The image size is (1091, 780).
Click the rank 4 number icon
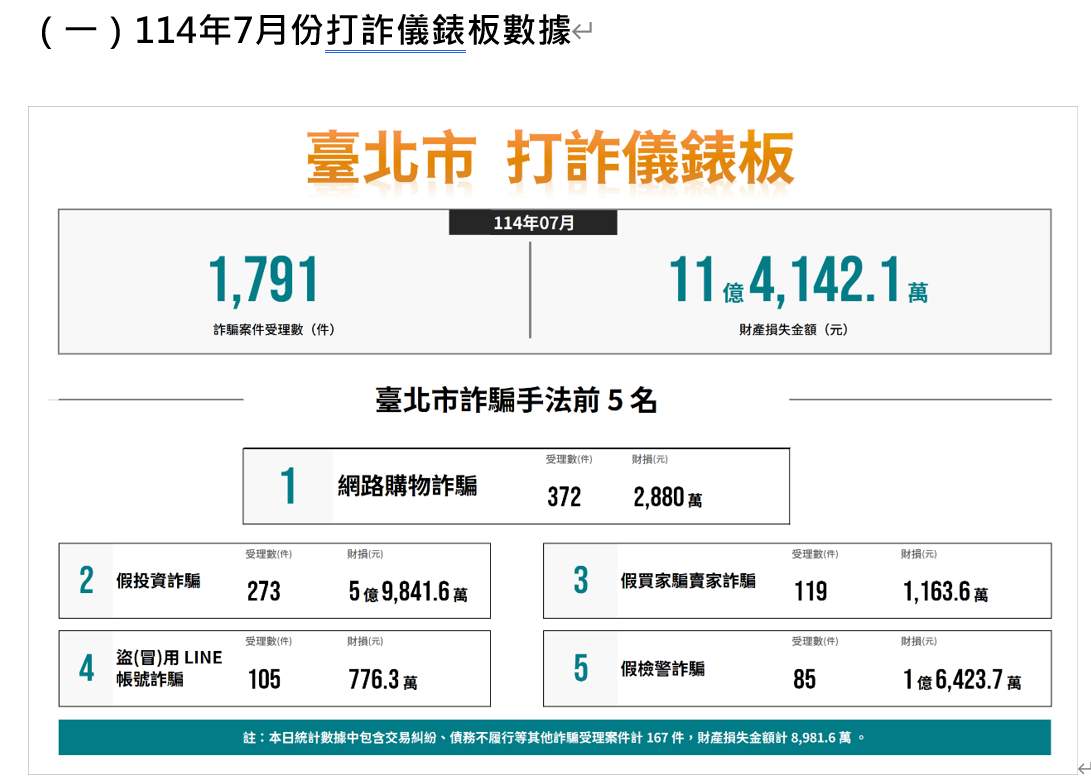(x=86, y=668)
